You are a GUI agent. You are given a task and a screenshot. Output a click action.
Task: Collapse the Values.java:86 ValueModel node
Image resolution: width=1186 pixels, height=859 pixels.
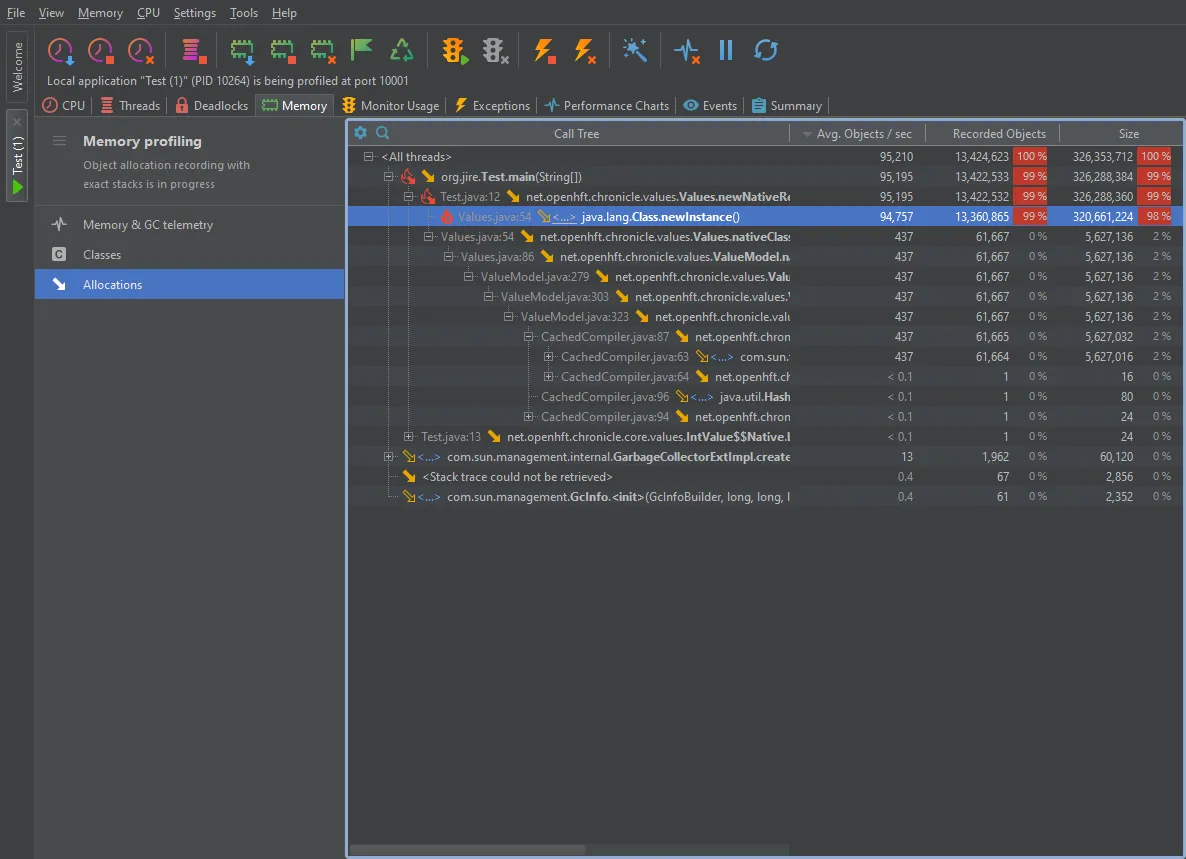click(x=449, y=257)
